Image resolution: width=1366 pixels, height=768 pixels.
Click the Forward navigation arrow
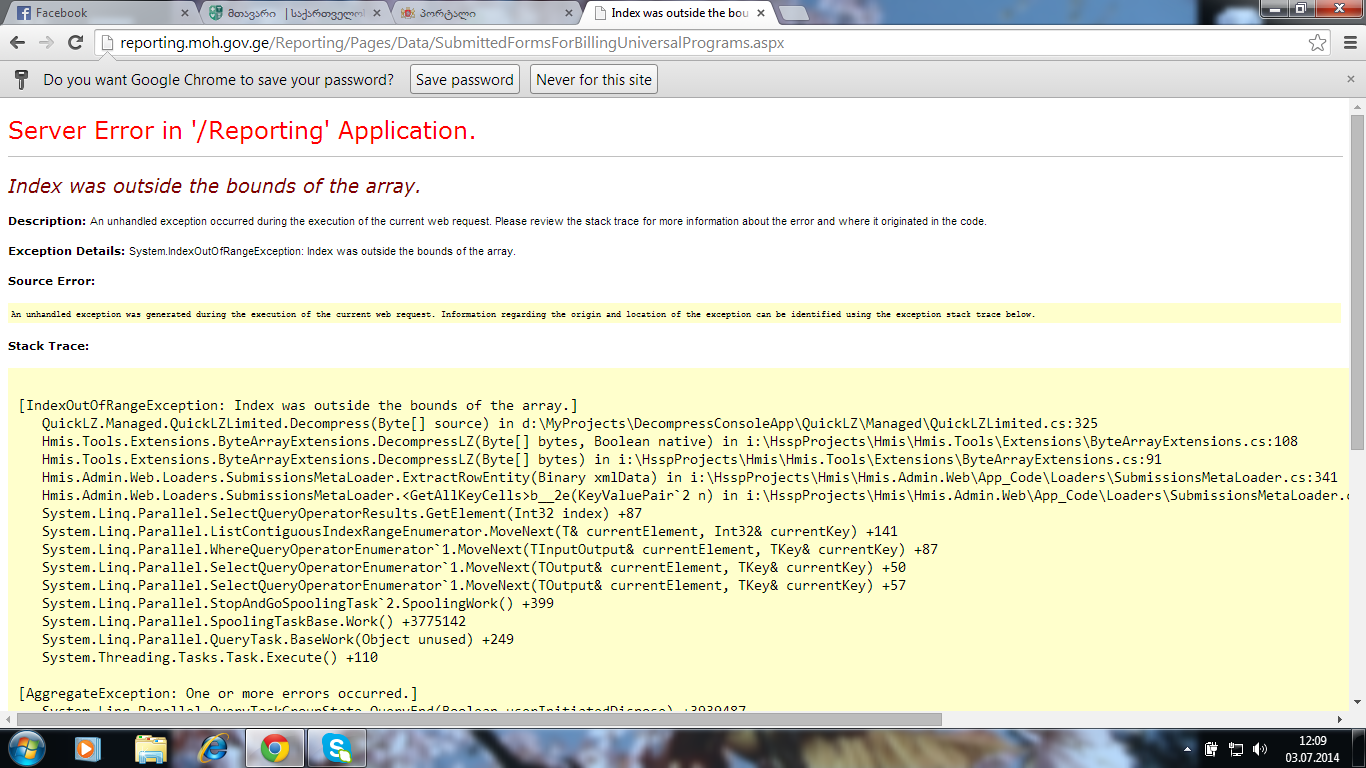46,43
